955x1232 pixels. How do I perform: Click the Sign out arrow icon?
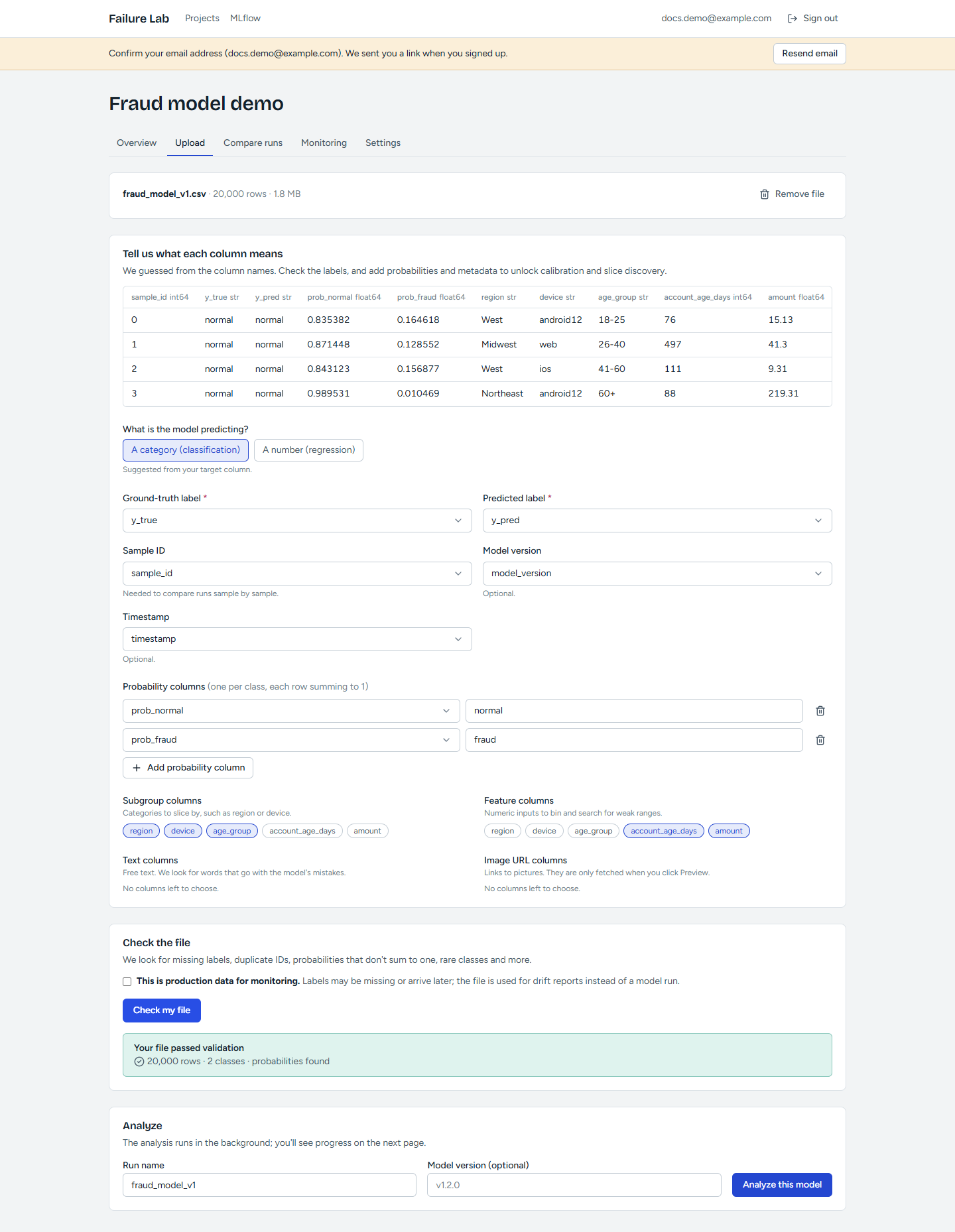pos(792,19)
